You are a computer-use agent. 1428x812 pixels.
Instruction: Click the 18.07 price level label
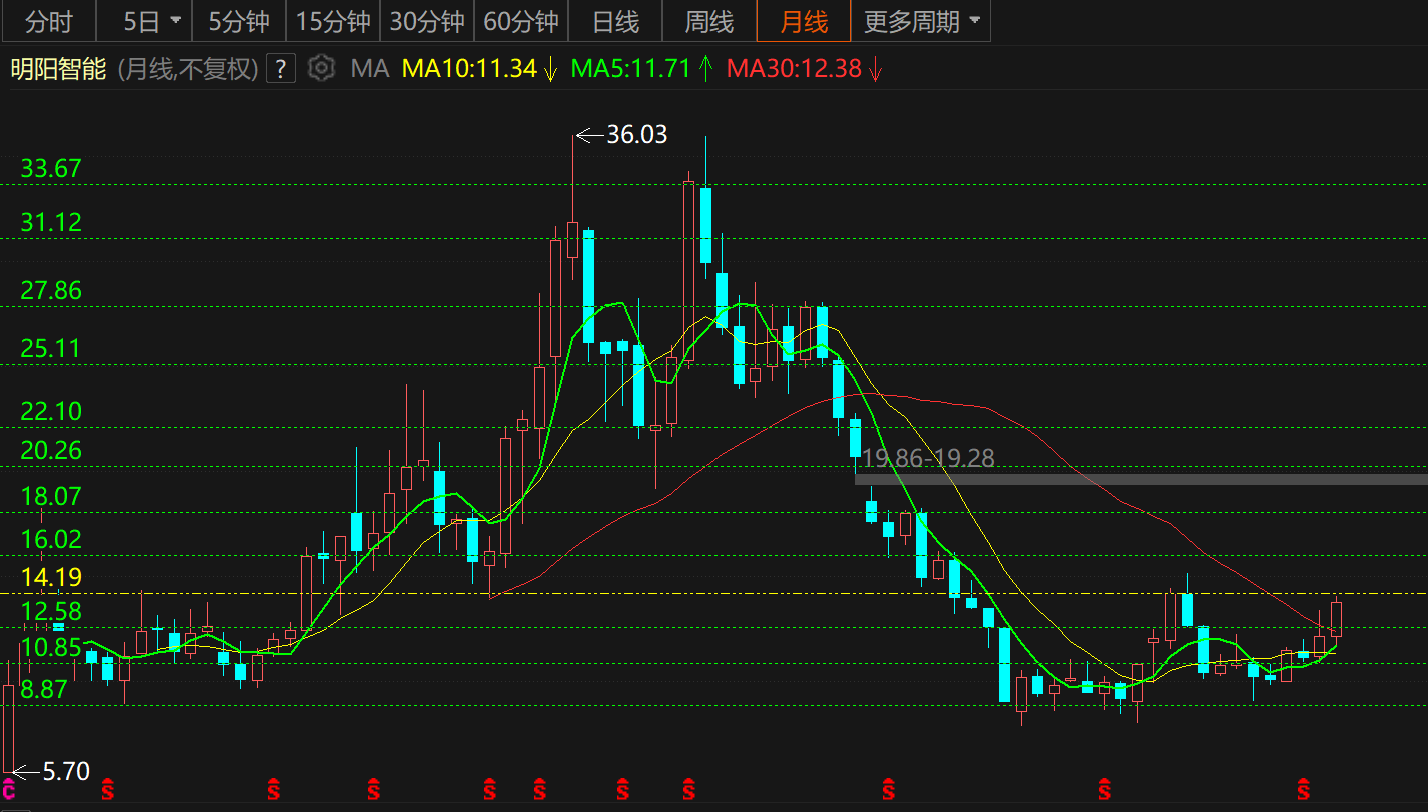[51, 496]
